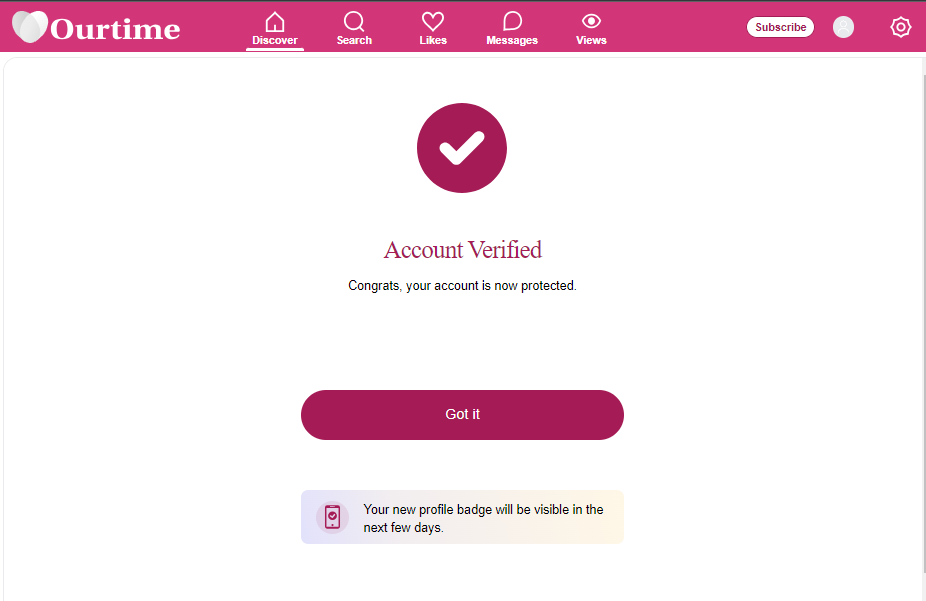Click the profile badge visibility notice
Screen dimensions: 926x601
462,517
